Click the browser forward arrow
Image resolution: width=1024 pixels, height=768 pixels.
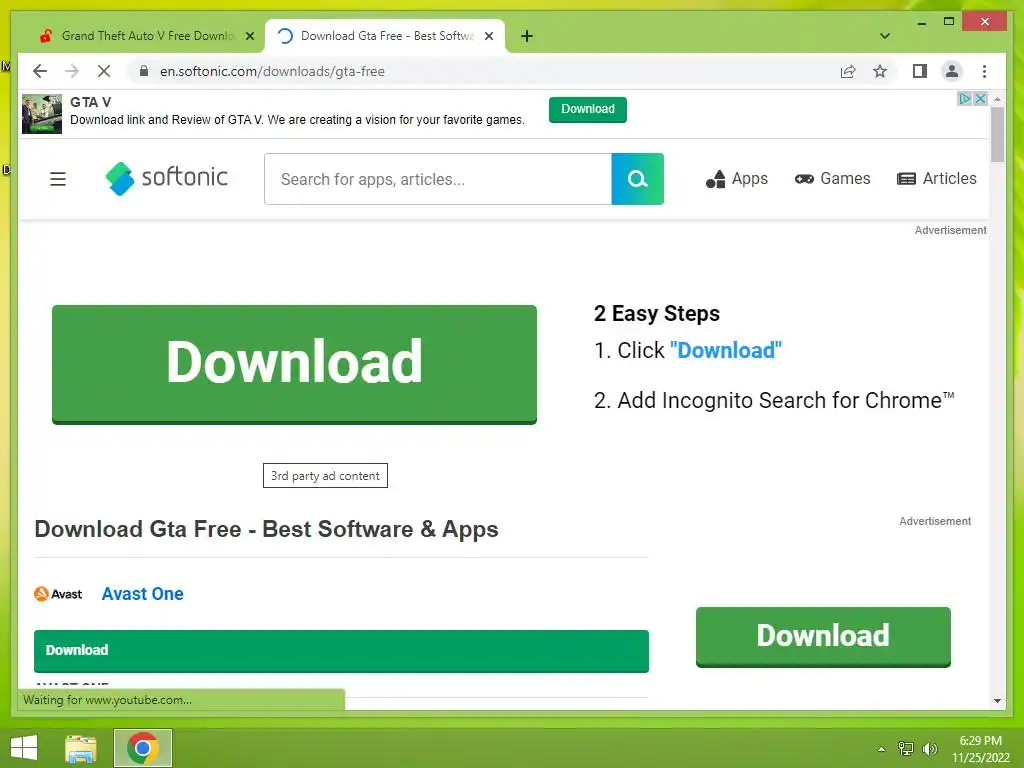[72, 71]
